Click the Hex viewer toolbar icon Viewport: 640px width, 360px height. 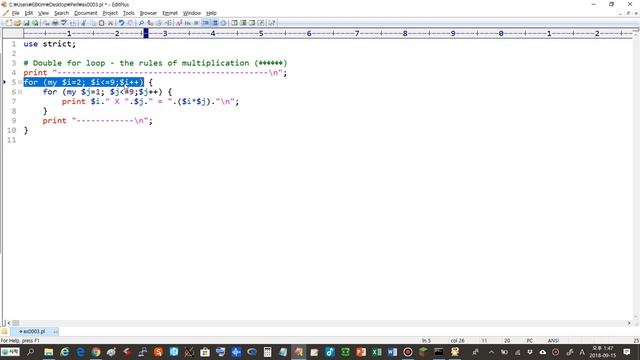188,23
